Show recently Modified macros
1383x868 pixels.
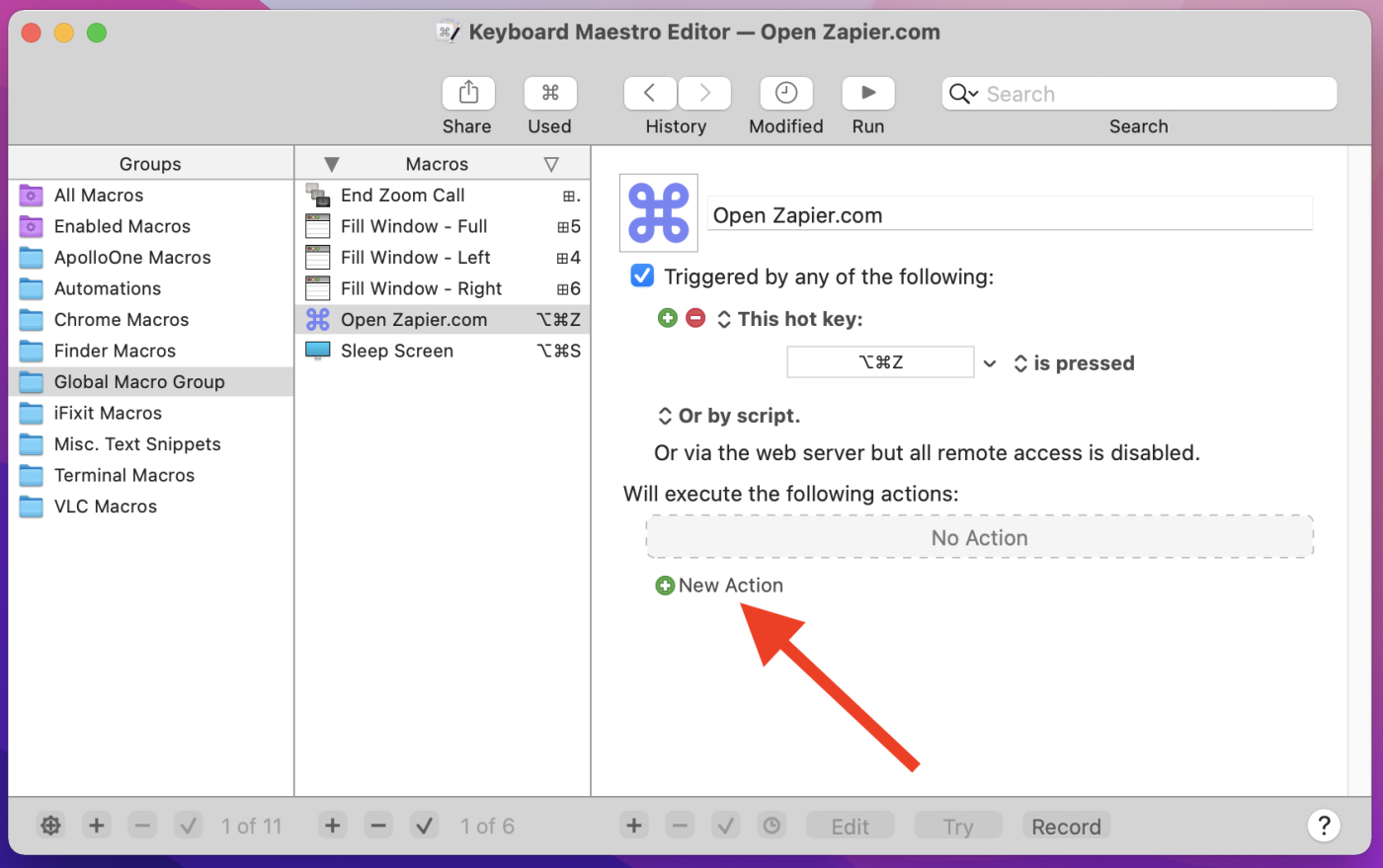click(x=786, y=93)
